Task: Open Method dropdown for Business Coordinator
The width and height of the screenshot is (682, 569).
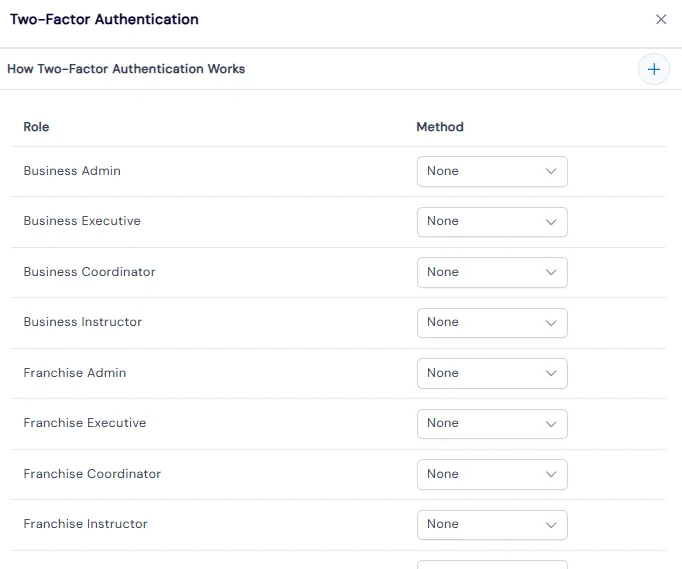Action: 492,272
